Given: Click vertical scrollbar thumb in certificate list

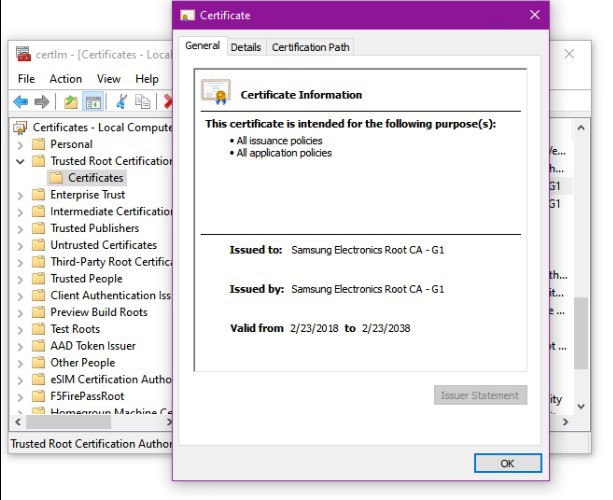Looking at the screenshot, I should coord(581,333).
